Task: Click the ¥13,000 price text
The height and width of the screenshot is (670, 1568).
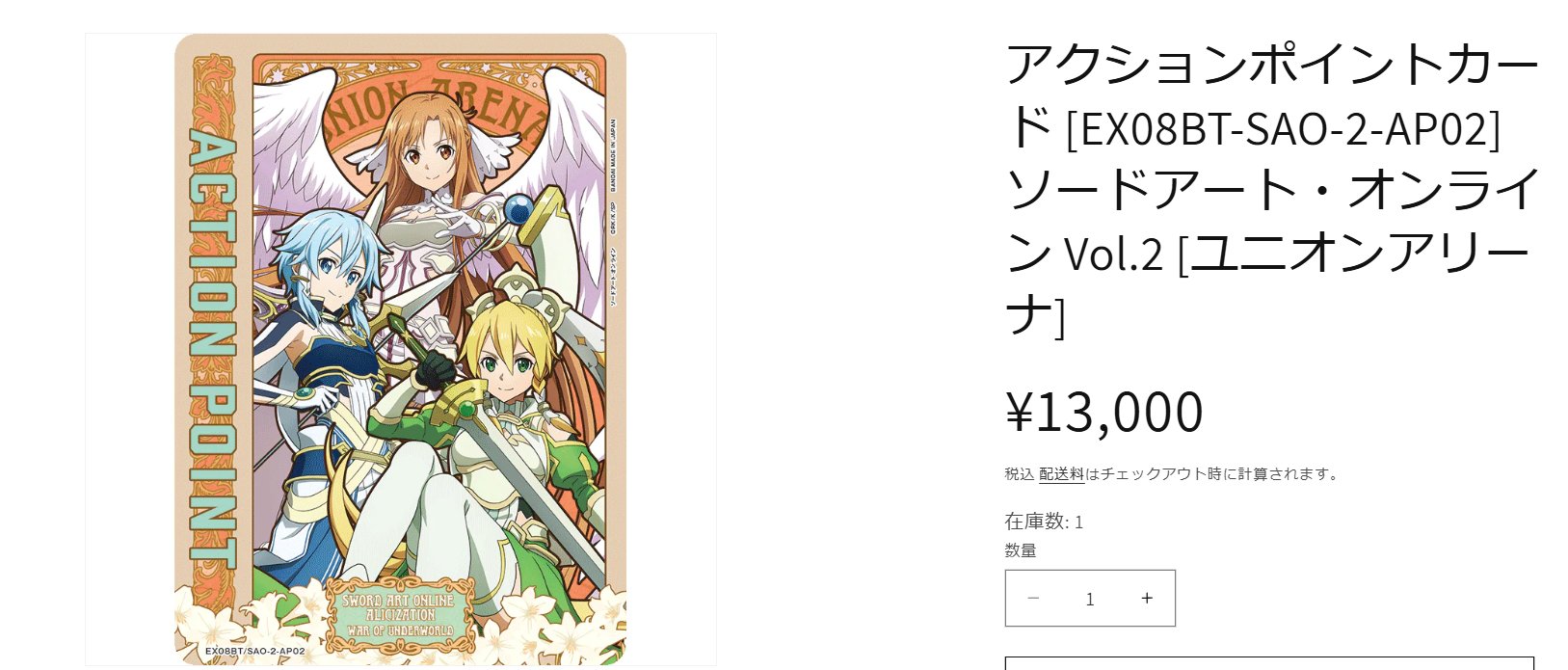Action: click(1104, 412)
